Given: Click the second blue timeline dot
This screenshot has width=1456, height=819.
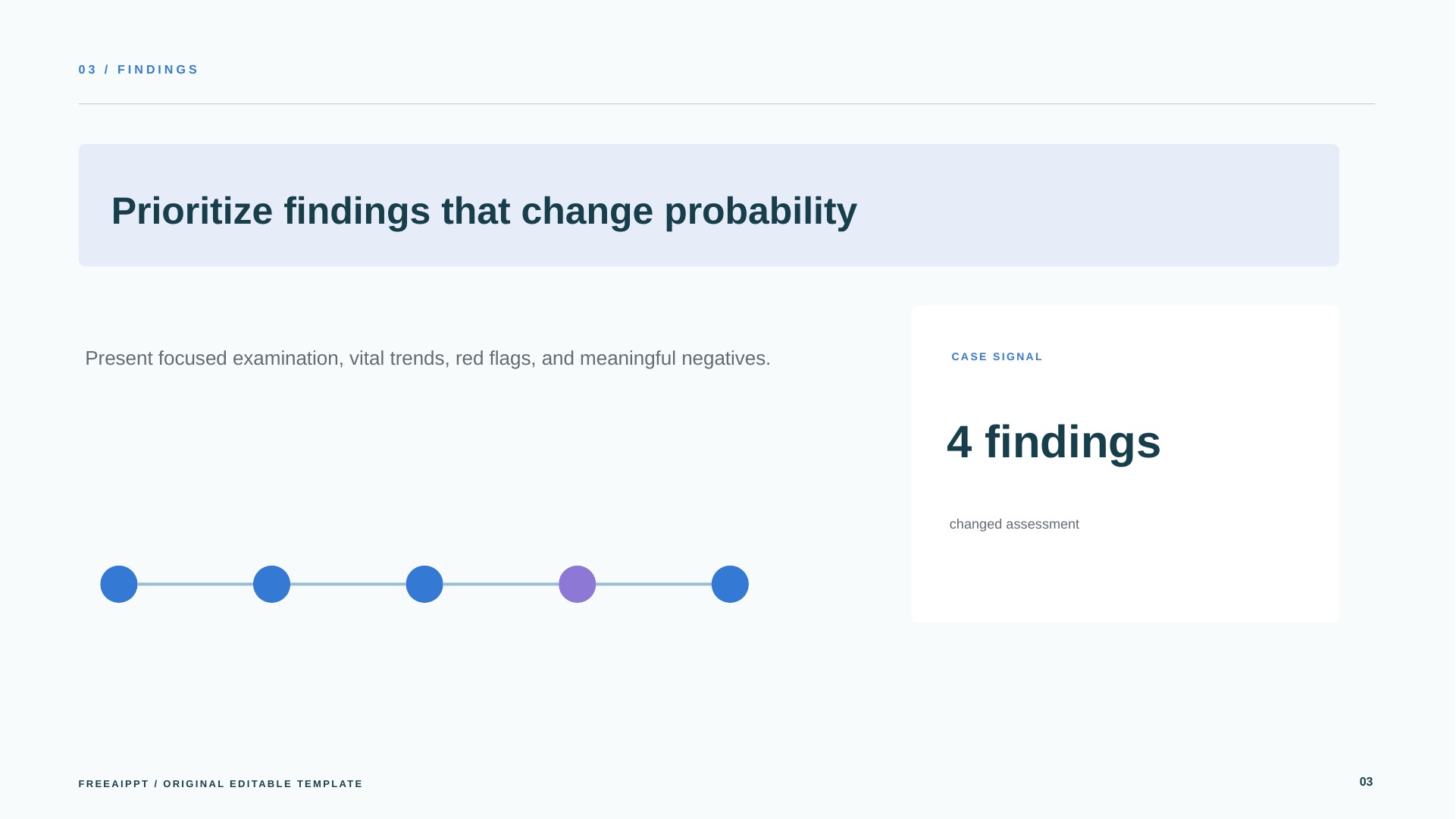Looking at the screenshot, I should coord(271,584).
